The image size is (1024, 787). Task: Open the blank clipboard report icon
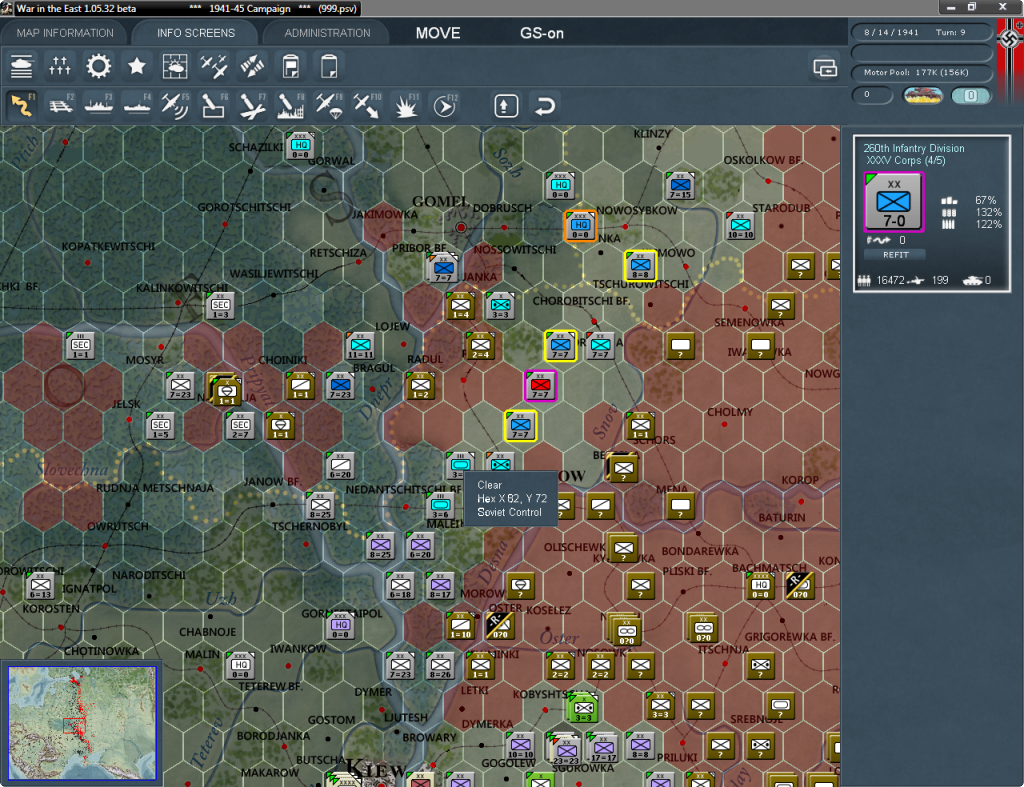pyautogui.click(x=329, y=66)
